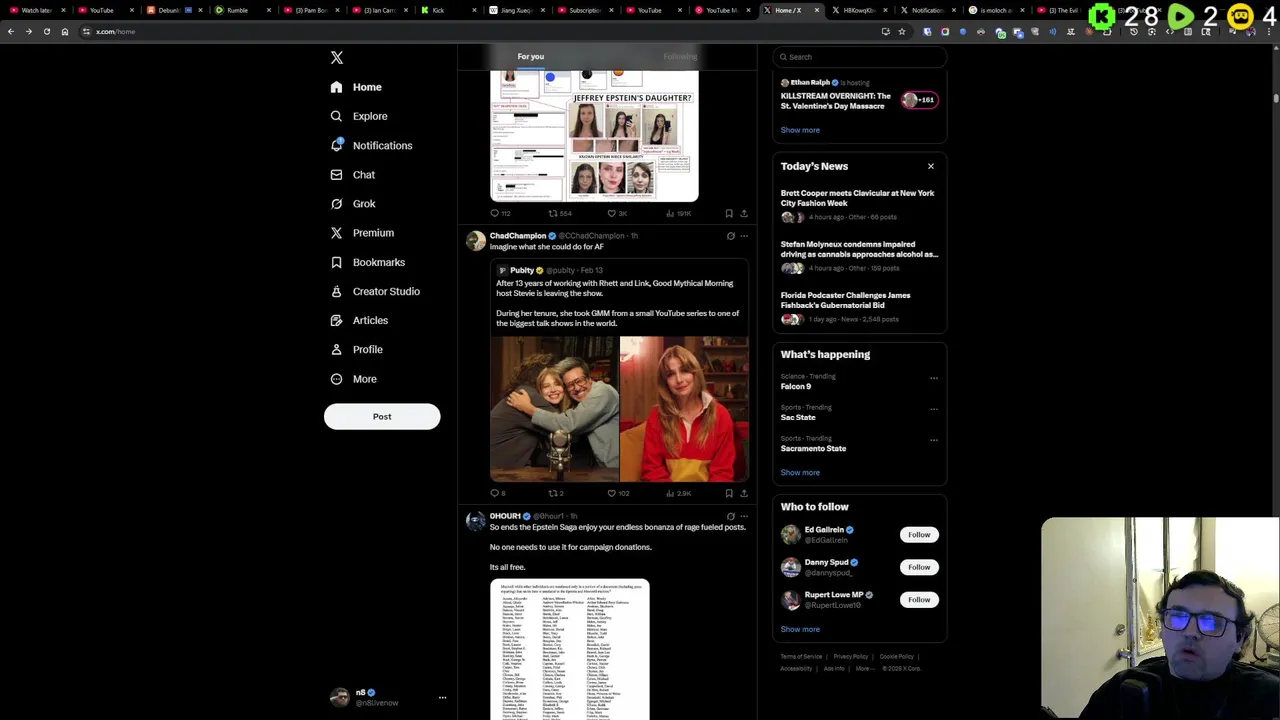This screenshot has height=720, width=1280.
Task: Click the Post button
Action: 382,417
